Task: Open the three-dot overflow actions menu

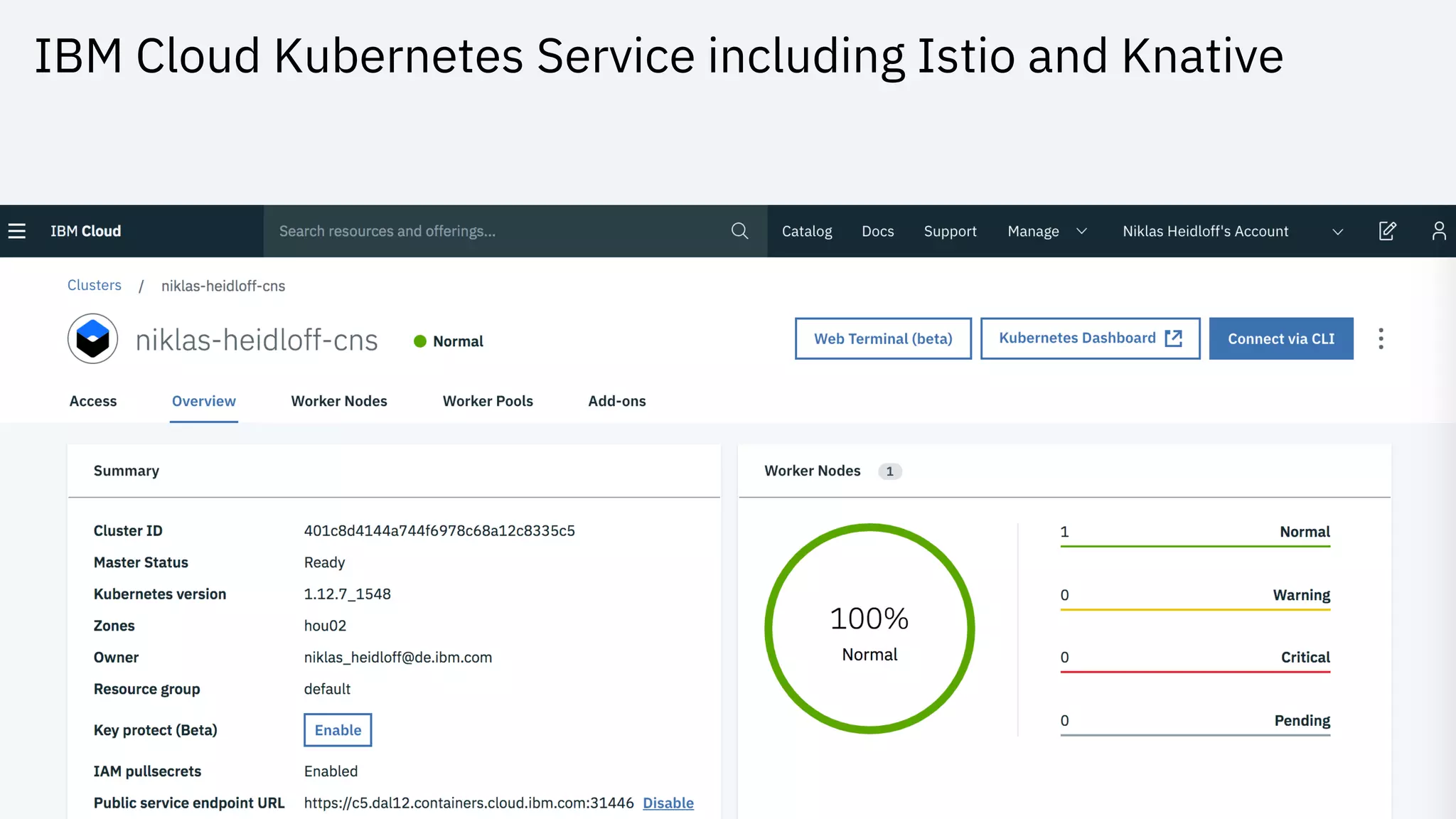Action: pyautogui.click(x=1381, y=338)
